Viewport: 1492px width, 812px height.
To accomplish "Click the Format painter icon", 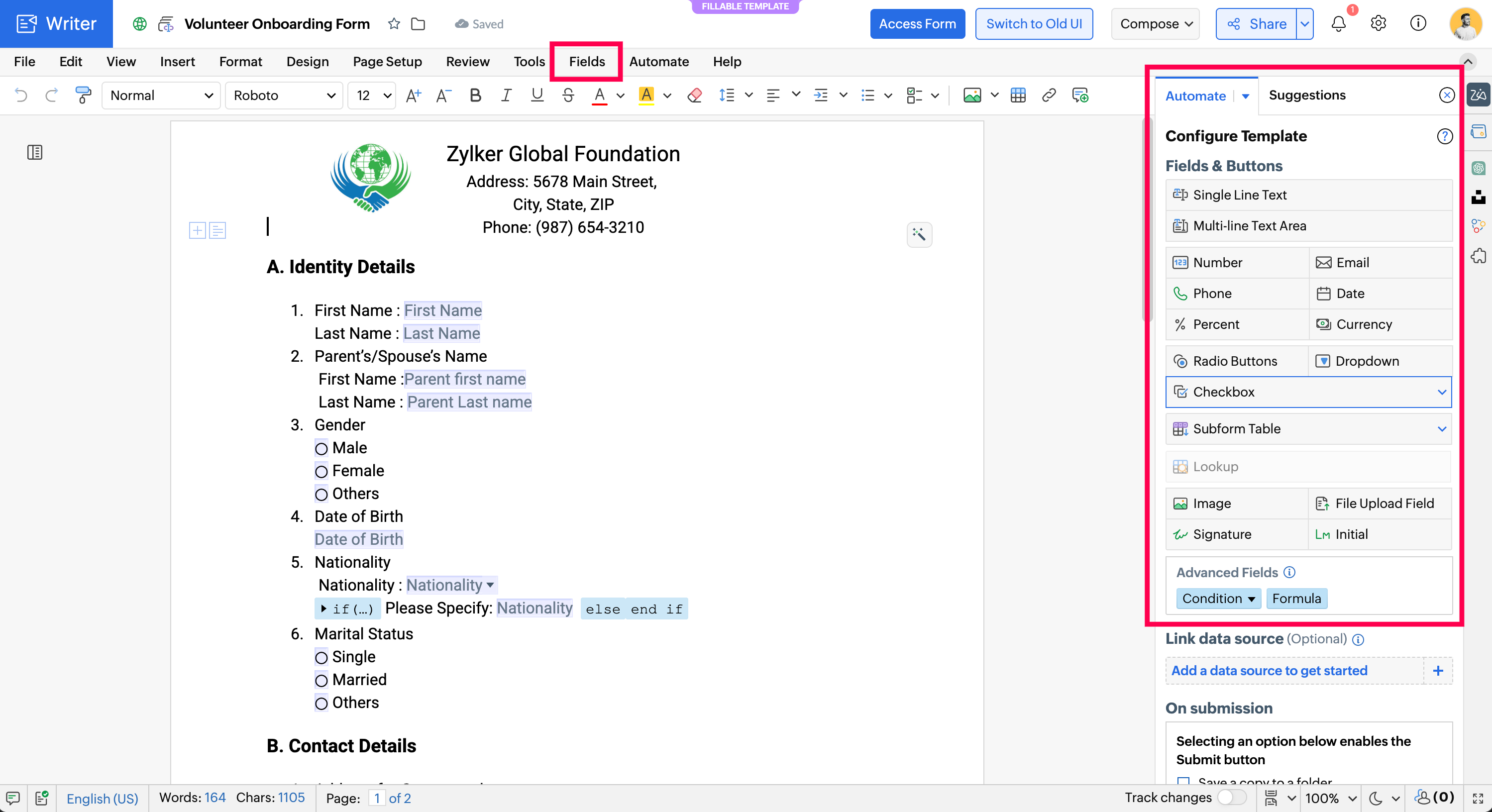I will coord(84,95).
